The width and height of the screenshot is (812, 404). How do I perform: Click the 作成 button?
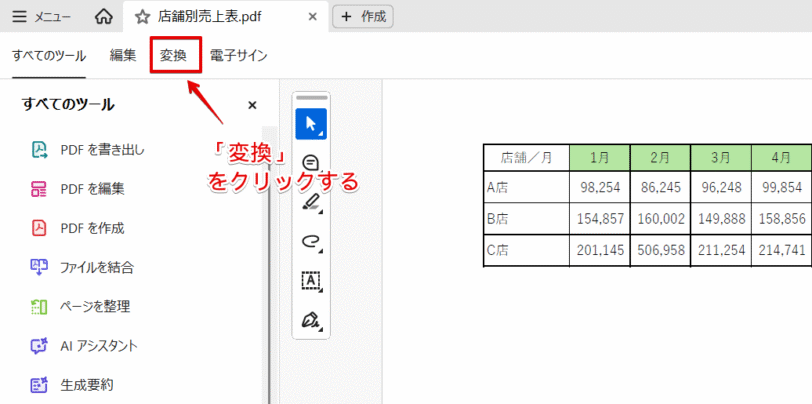pyautogui.click(x=363, y=17)
